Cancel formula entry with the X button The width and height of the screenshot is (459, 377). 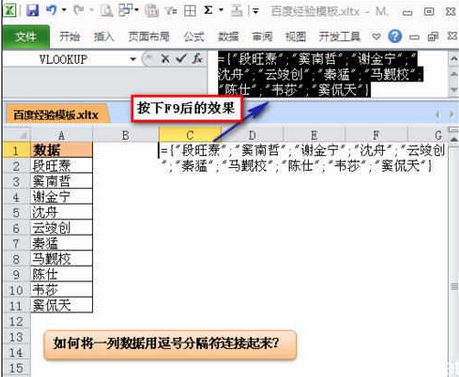pos(165,59)
